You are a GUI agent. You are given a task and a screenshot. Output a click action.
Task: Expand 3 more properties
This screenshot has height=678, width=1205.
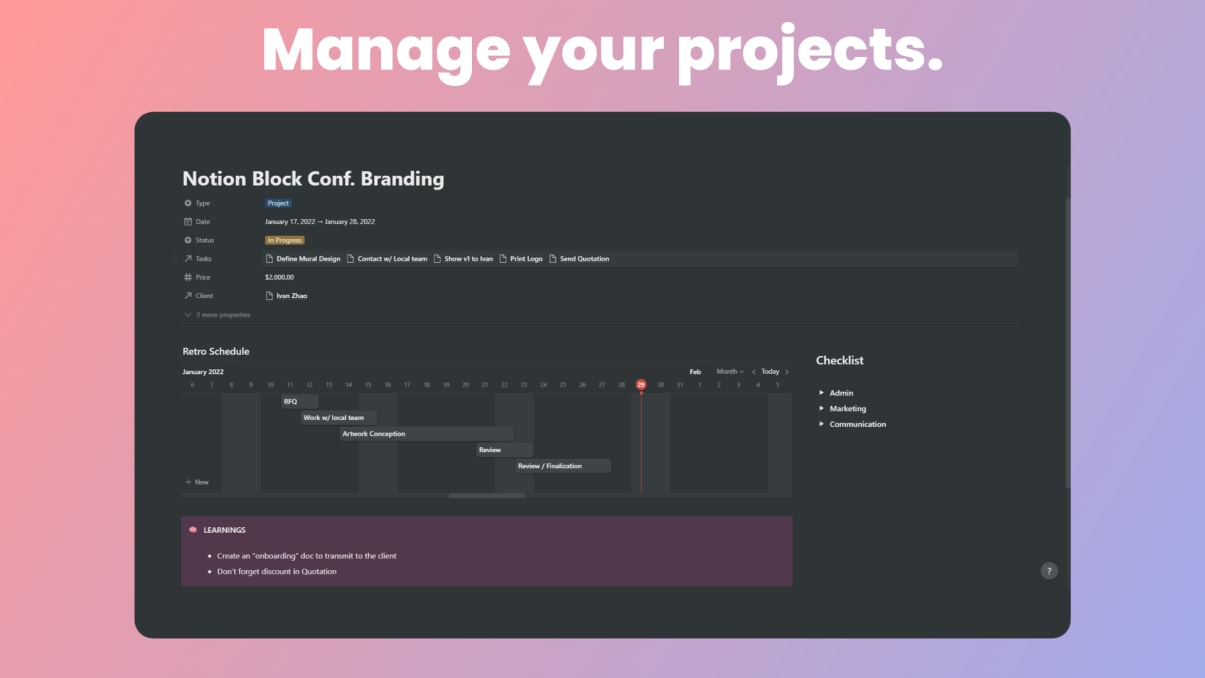coord(217,314)
